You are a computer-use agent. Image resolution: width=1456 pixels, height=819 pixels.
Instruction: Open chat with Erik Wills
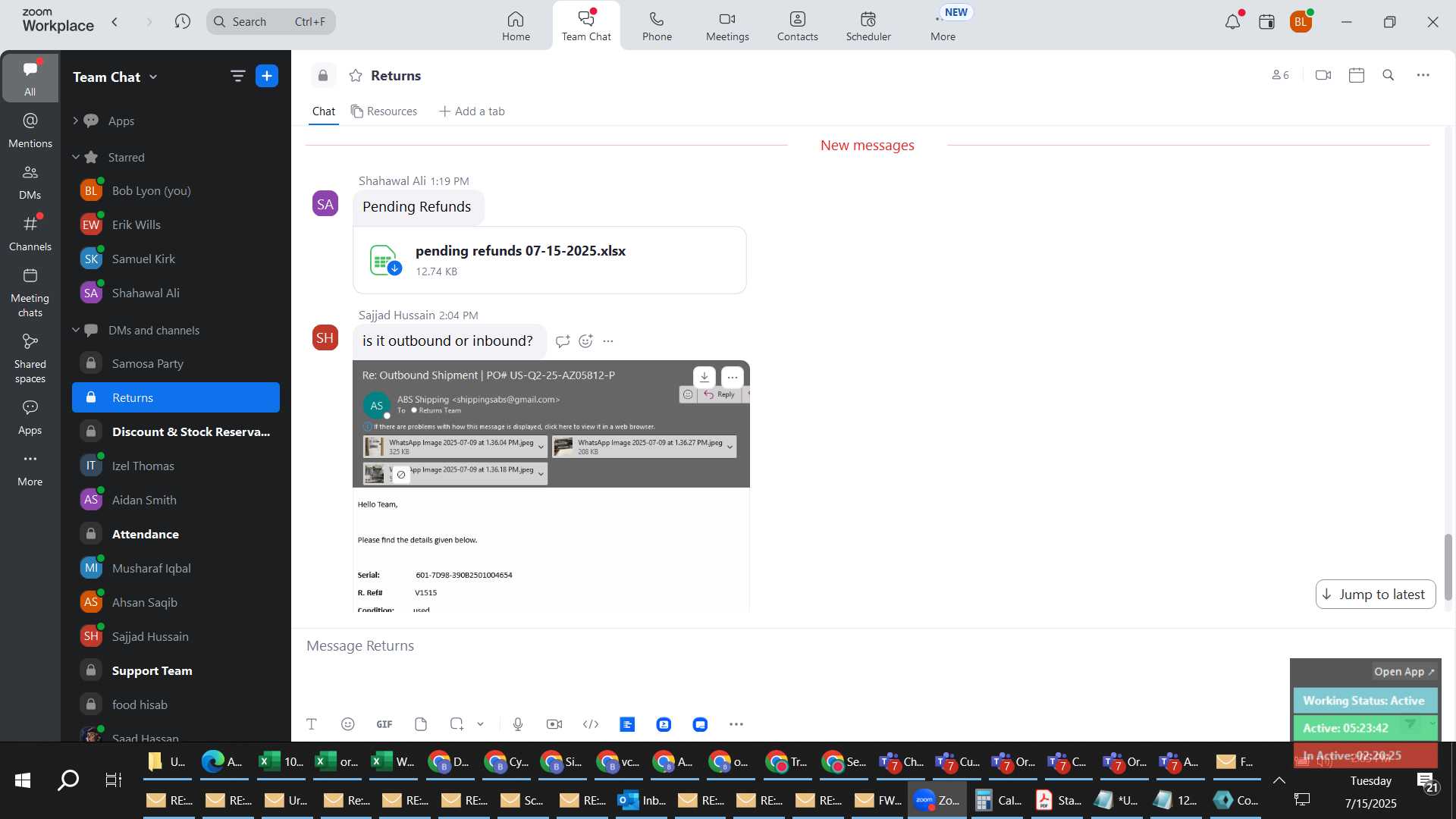[176, 224]
